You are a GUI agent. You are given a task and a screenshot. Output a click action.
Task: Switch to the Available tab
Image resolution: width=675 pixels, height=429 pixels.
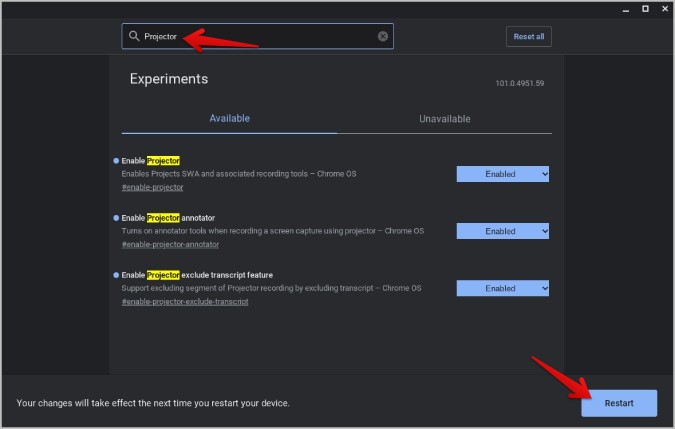point(229,119)
